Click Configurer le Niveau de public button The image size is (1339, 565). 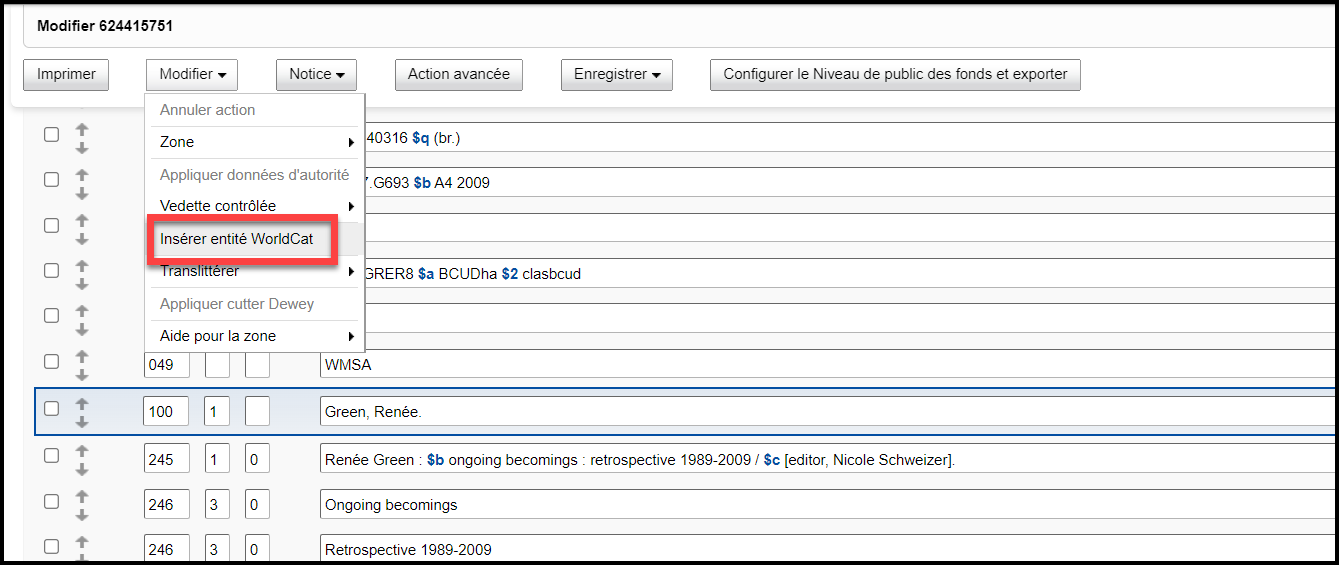pos(895,74)
